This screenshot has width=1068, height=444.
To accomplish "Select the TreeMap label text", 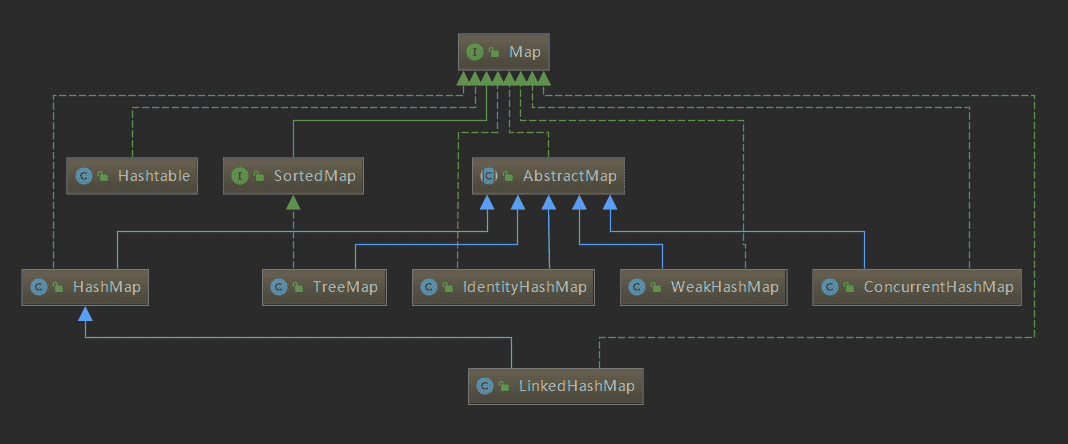I will click(x=345, y=287).
